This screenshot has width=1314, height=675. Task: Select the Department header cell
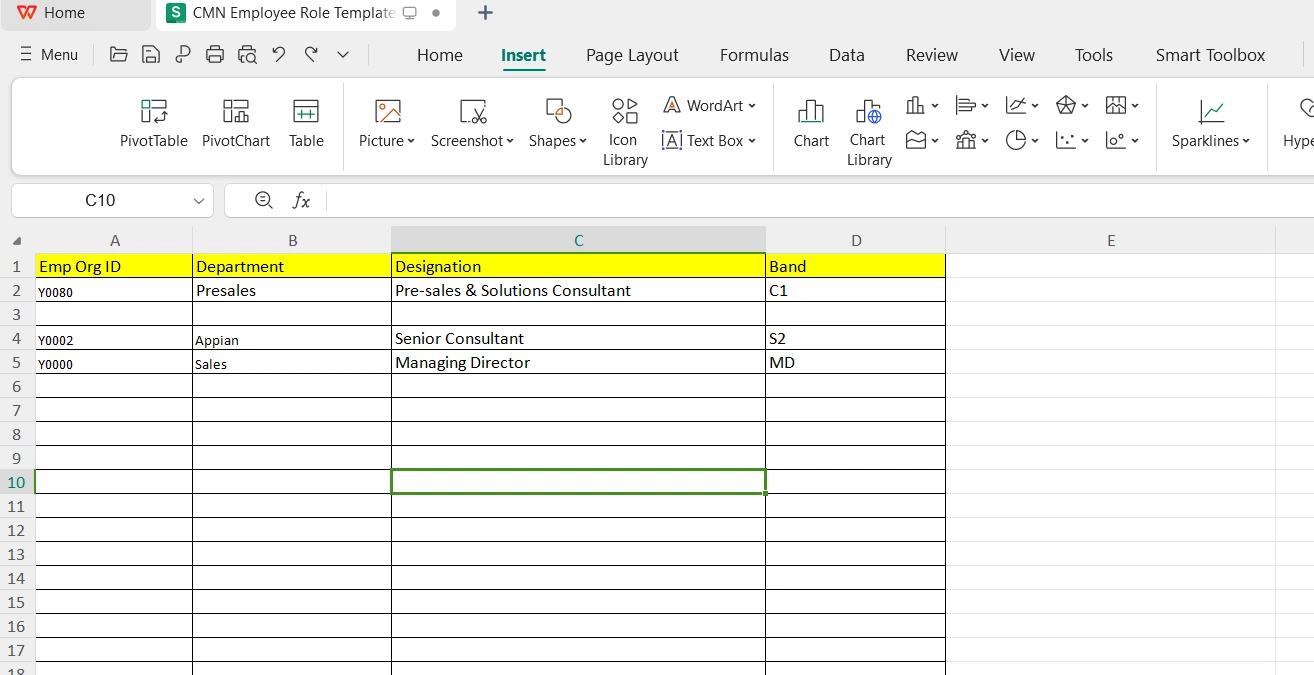click(292, 266)
